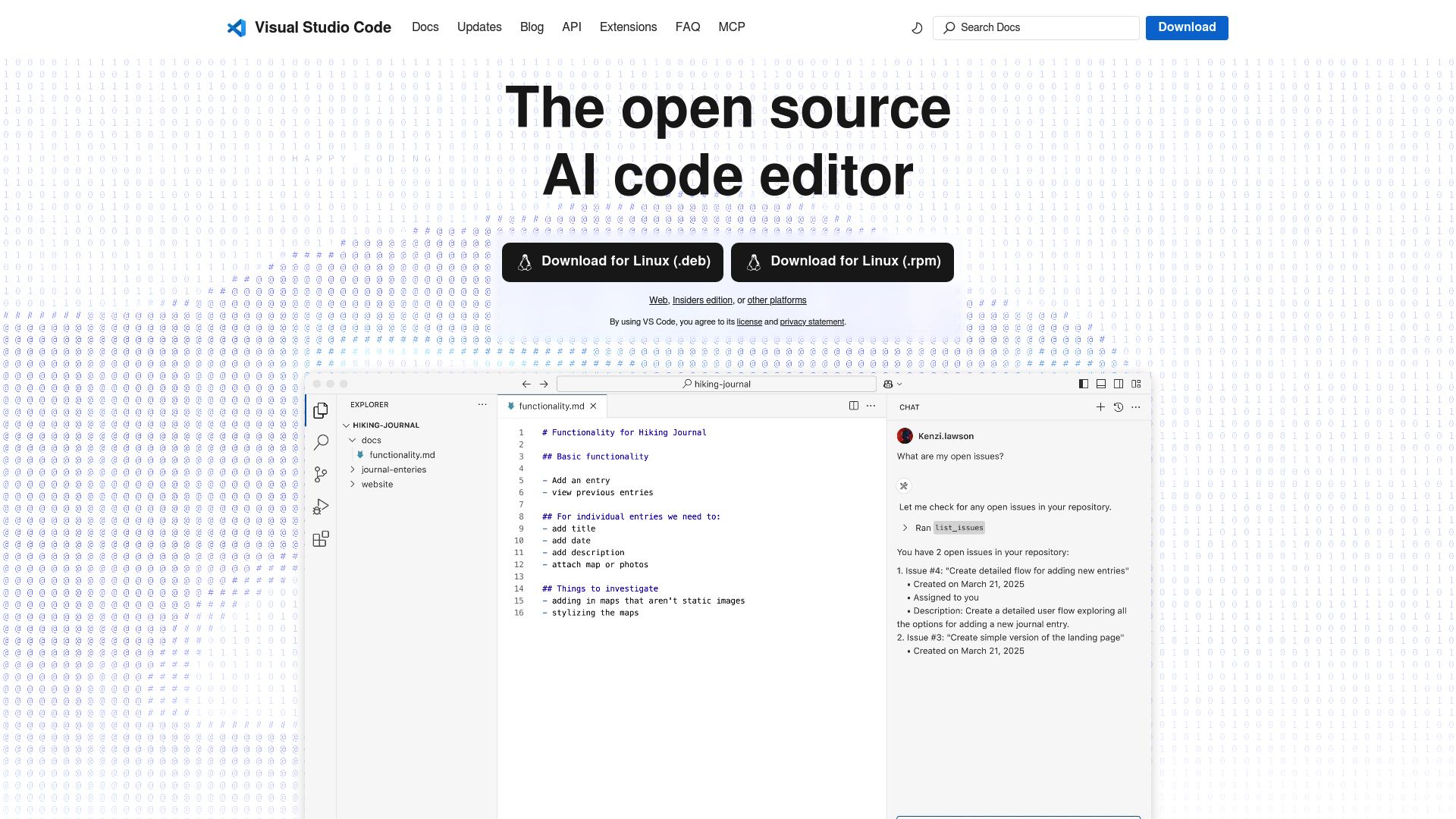
Task: Click the EXPLORER panel title
Action: click(x=369, y=405)
